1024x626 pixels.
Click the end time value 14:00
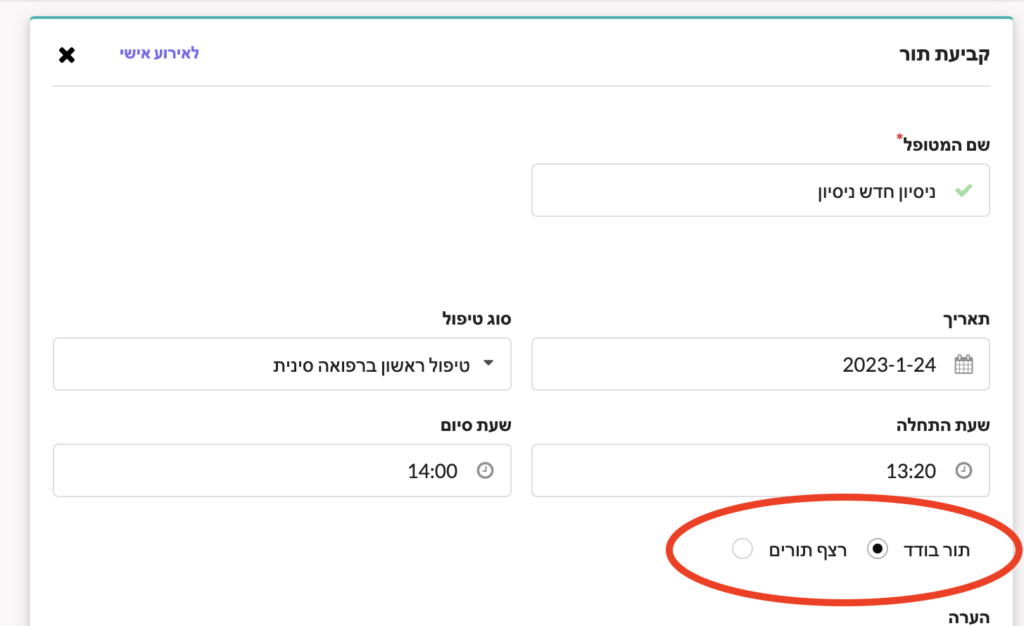coord(432,471)
